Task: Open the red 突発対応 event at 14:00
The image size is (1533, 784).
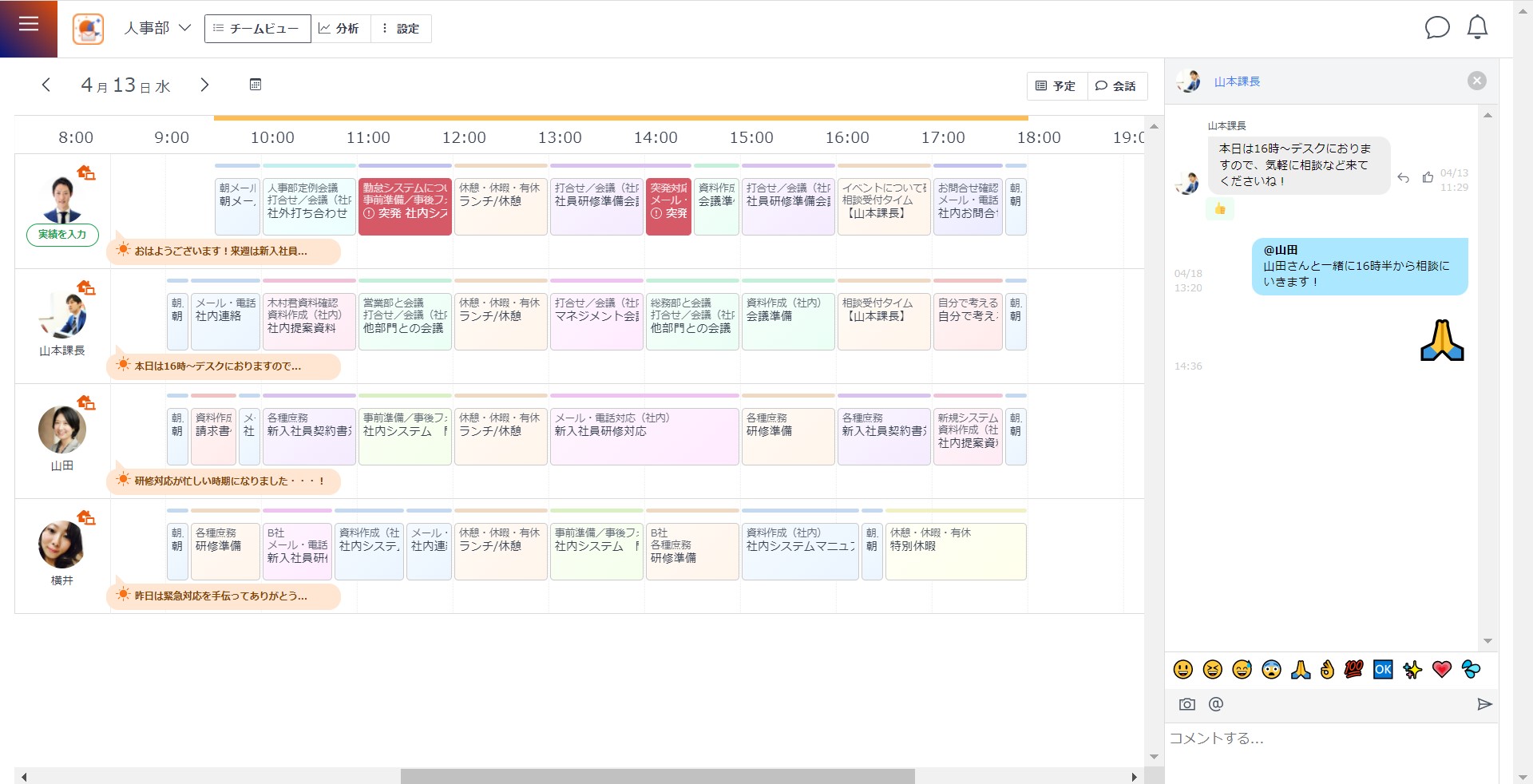Action: coord(668,206)
